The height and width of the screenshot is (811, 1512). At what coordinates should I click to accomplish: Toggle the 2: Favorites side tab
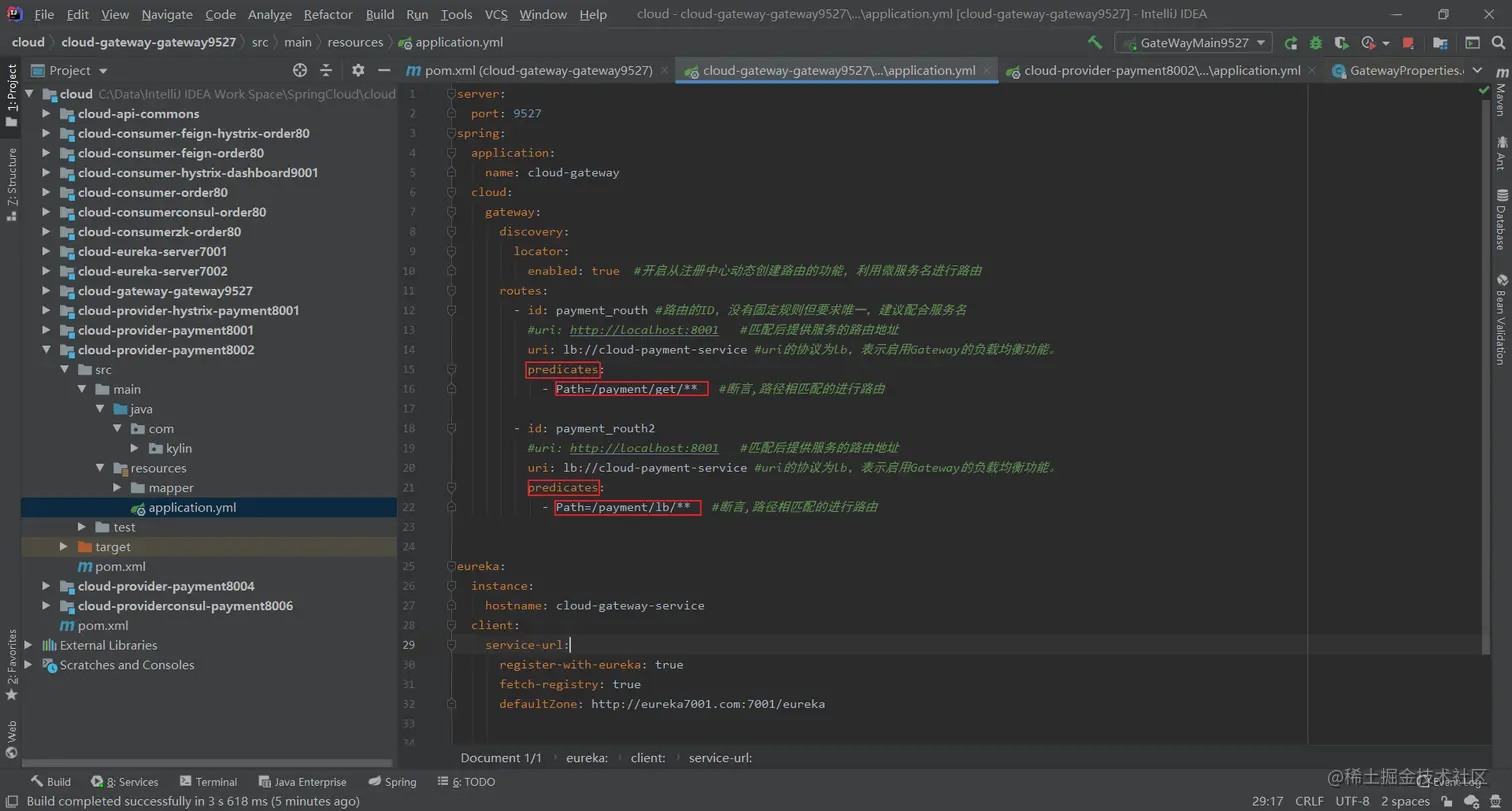coord(11,665)
